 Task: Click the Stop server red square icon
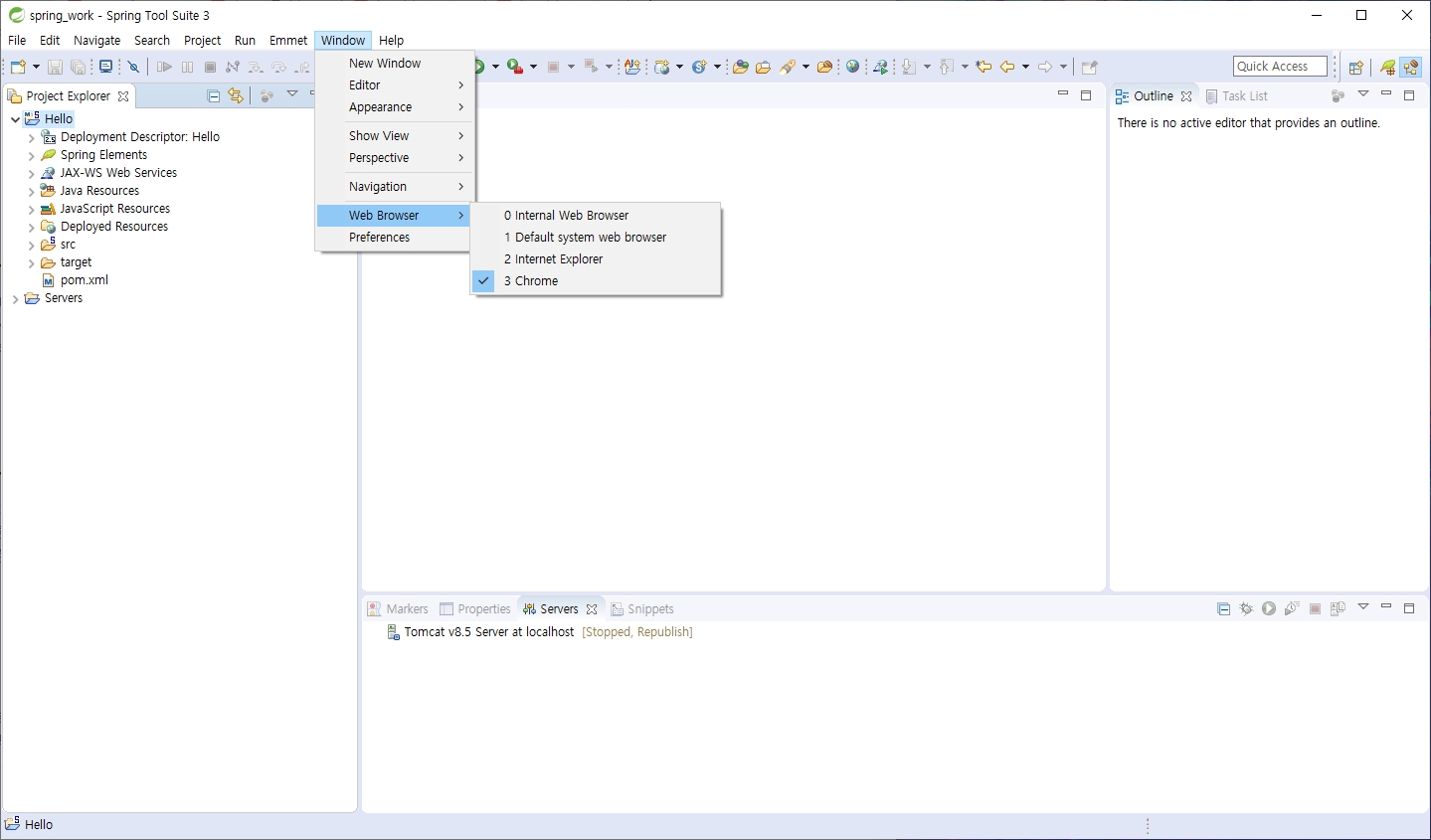pyautogui.click(x=1315, y=608)
